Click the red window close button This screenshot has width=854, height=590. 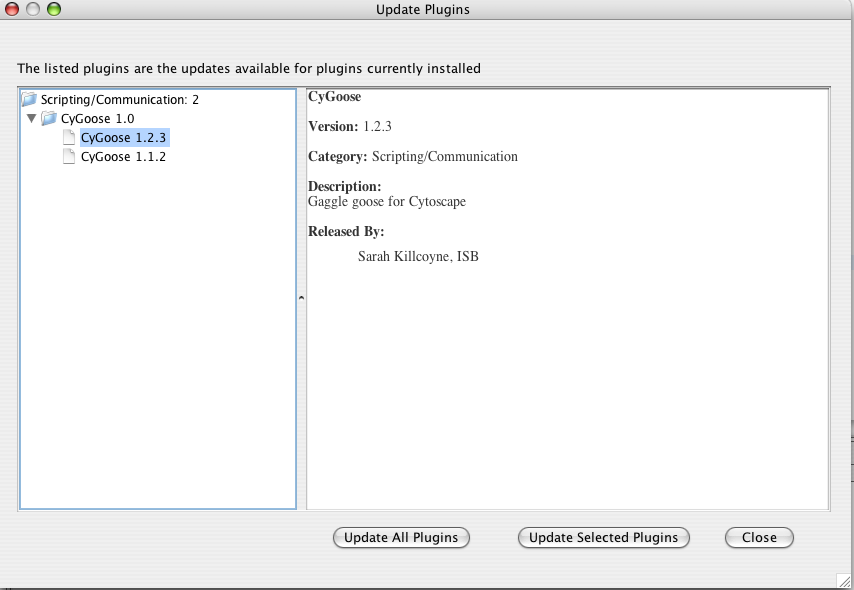tap(13, 10)
